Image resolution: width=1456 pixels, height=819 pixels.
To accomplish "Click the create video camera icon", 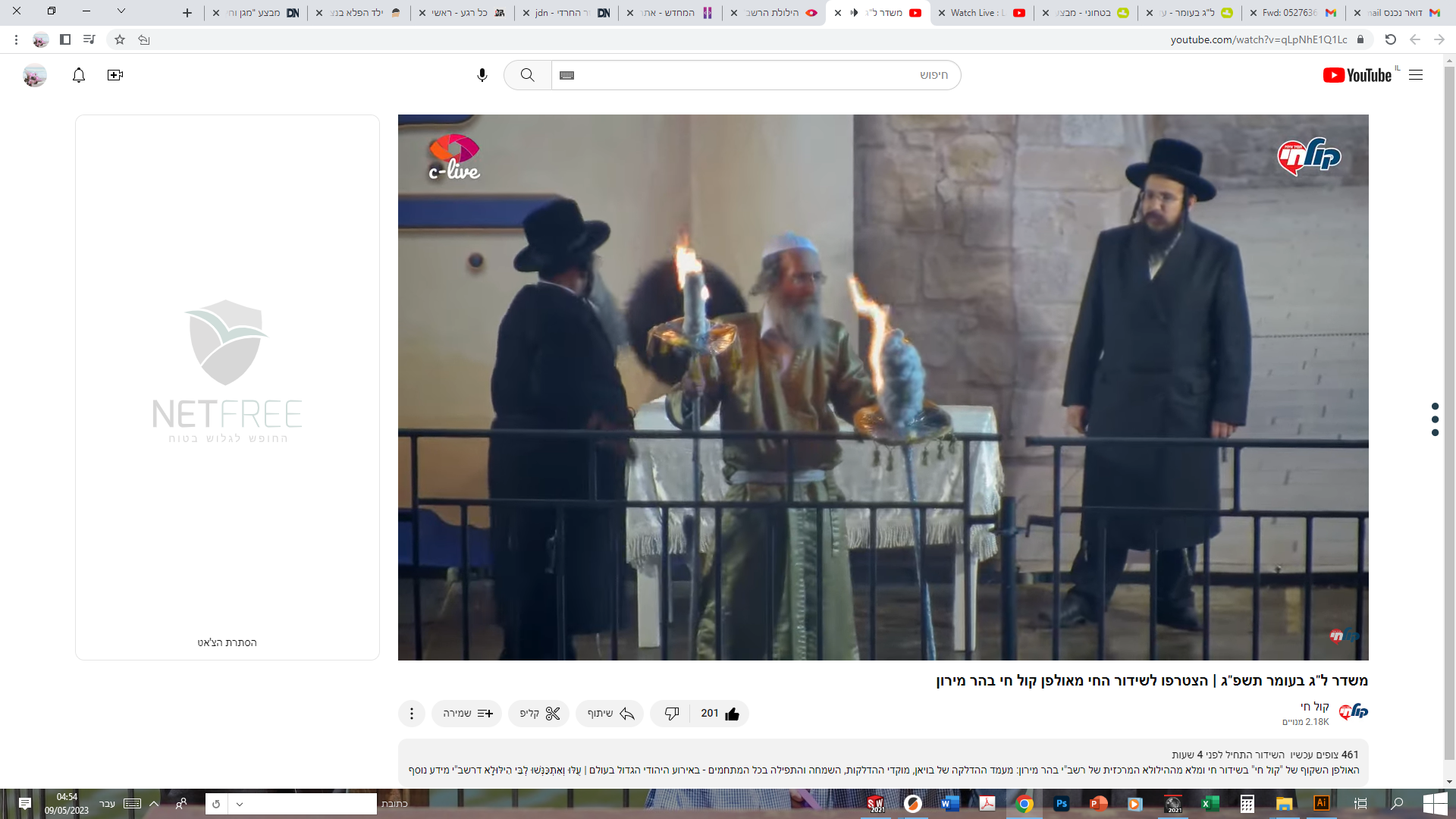I will (x=115, y=75).
